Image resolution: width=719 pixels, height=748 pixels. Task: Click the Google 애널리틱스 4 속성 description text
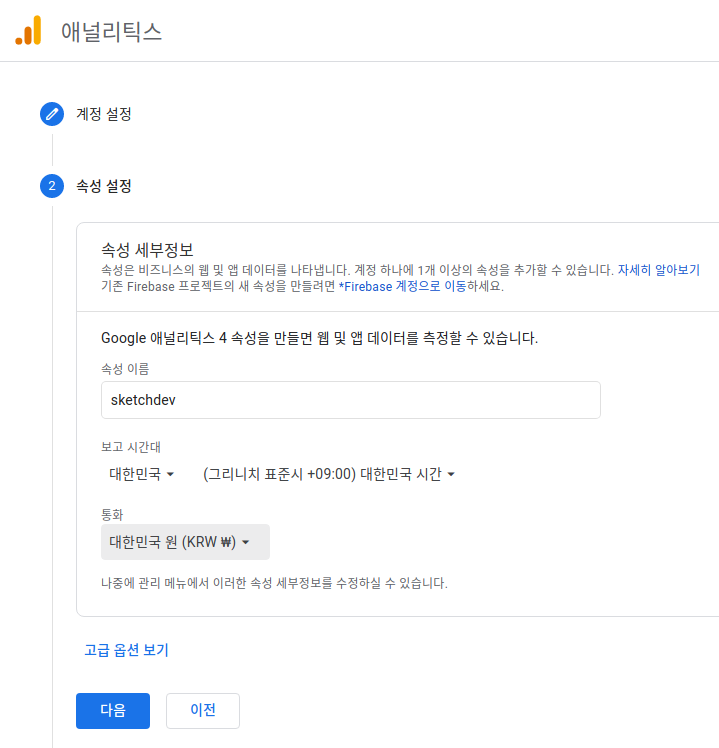point(319,338)
